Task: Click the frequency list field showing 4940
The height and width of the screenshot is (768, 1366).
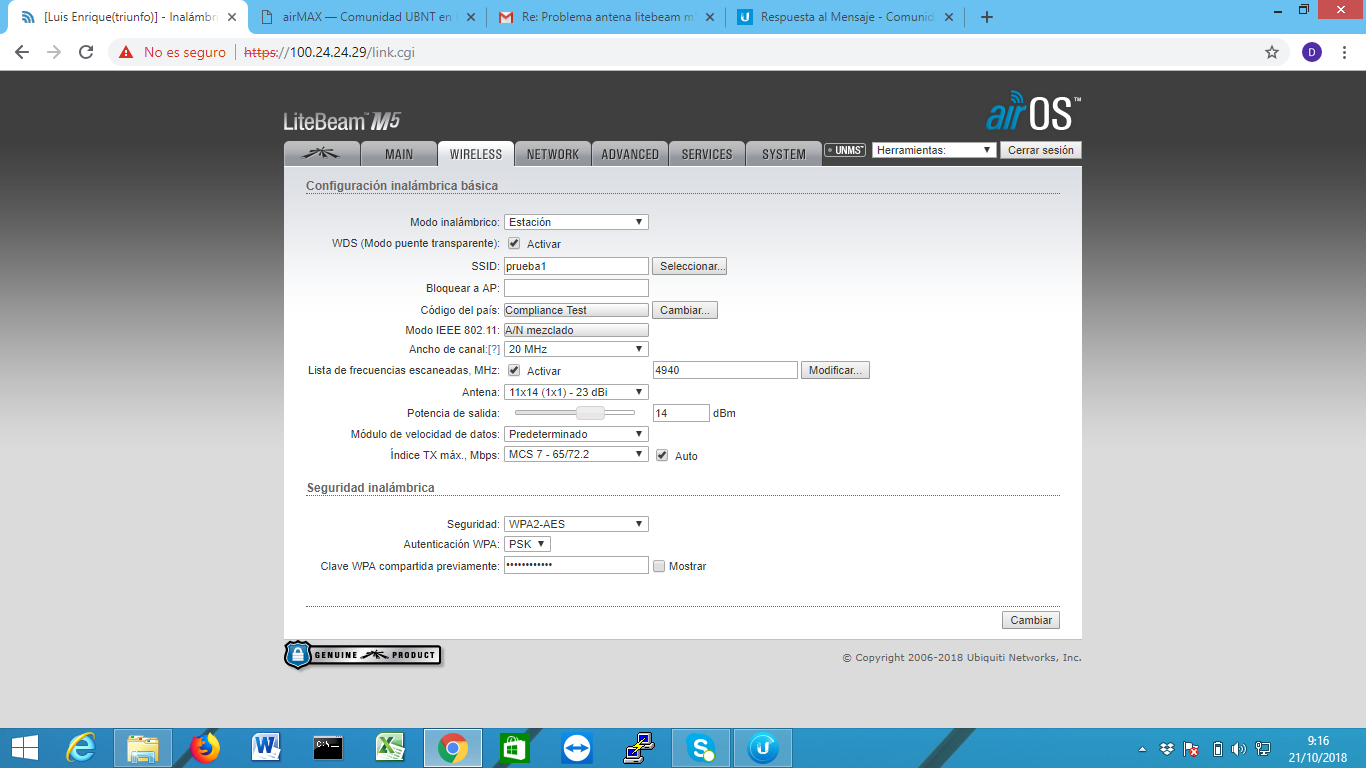Action: point(725,370)
